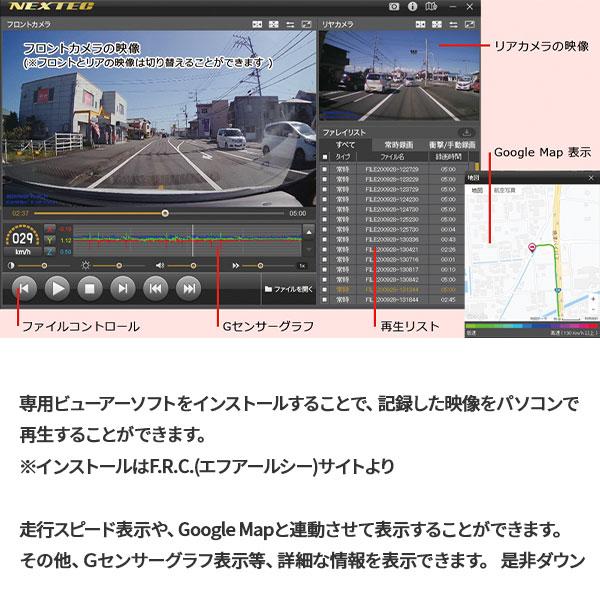Click first view icon in rear camera header
This screenshot has width=600, height=600.
click(x=421, y=24)
